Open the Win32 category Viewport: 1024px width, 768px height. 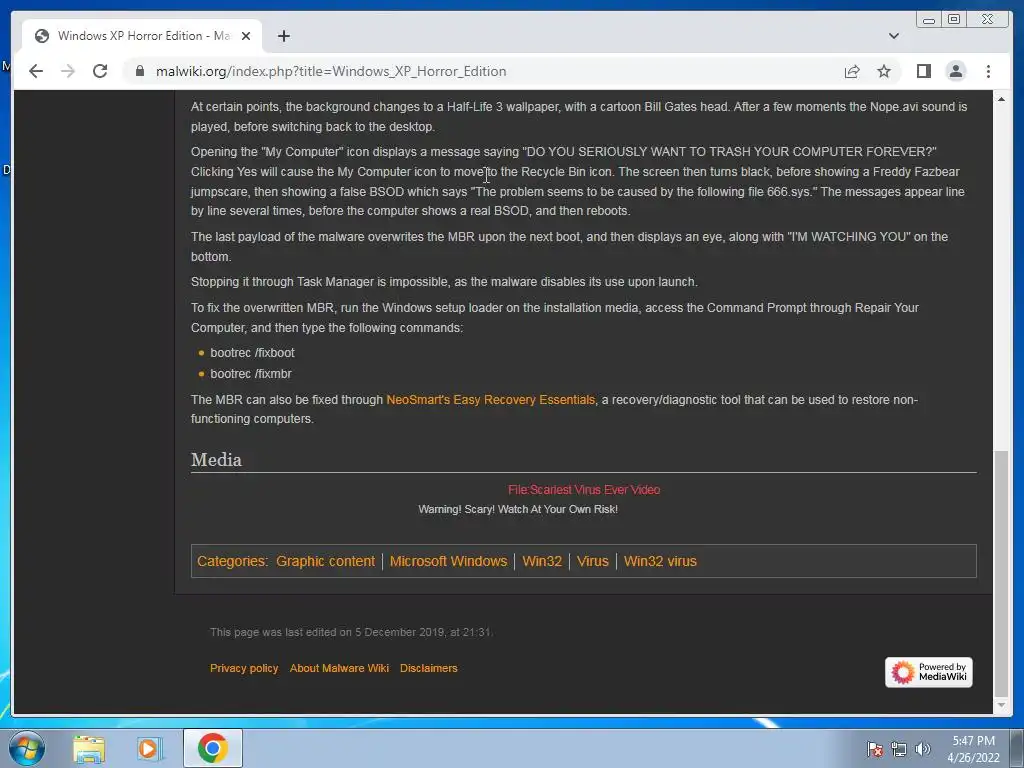point(541,561)
